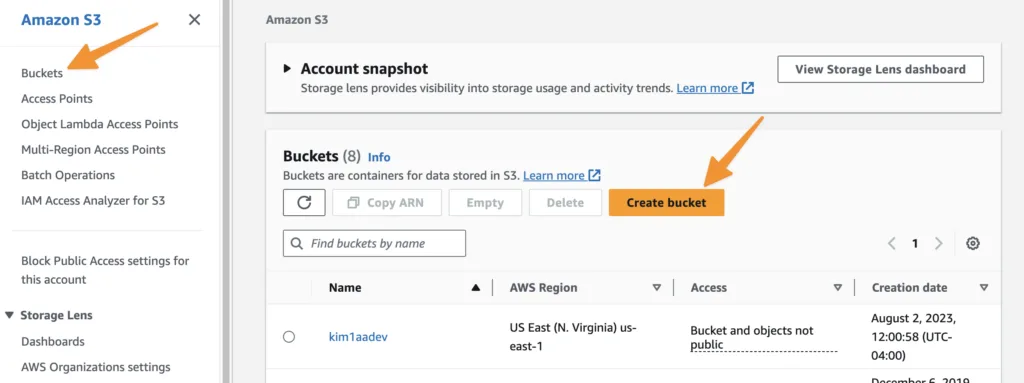Go to the next page chevron

click(x=938, y=243)
